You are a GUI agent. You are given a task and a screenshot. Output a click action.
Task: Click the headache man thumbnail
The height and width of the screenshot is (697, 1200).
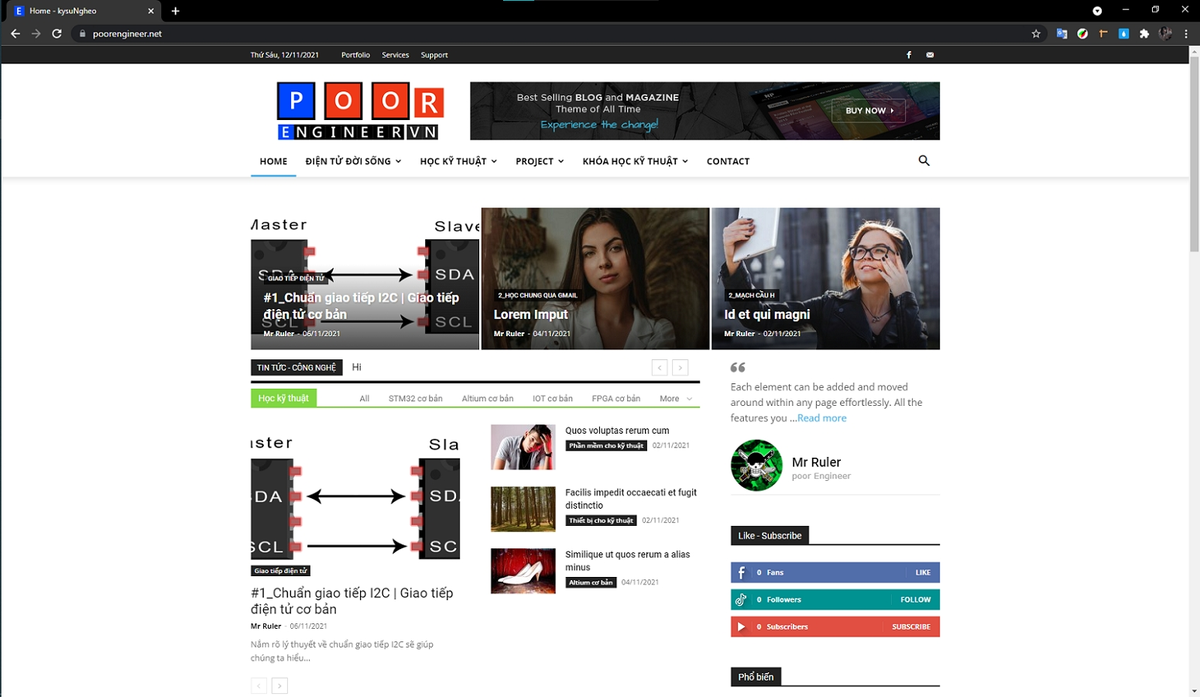click(523, 447)
